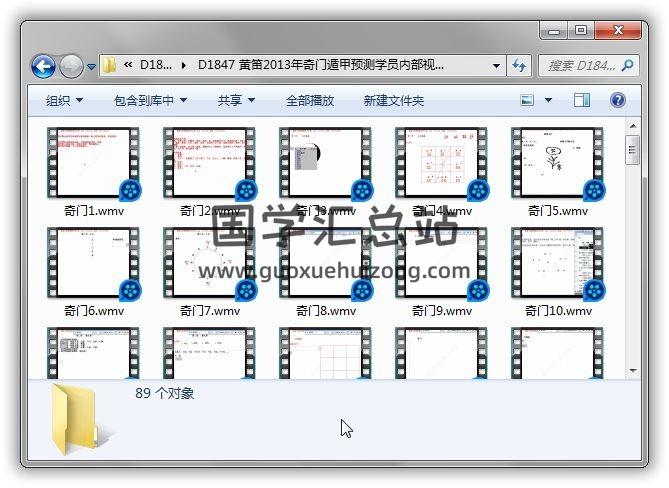Click the 奇门9.wmv file name

point(442,311)
